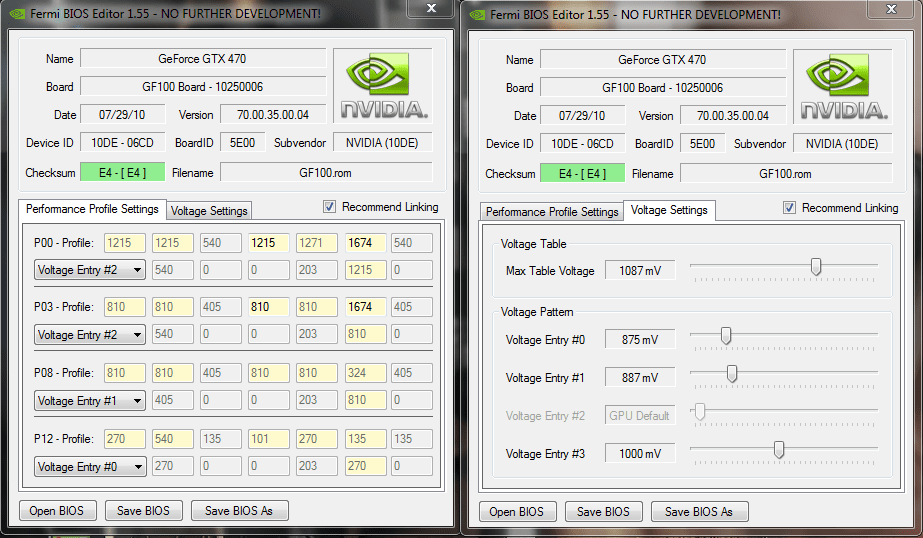Click Voltage Entry #0 875 mV field
Screen dimensions: 923x538
point(640,340)
